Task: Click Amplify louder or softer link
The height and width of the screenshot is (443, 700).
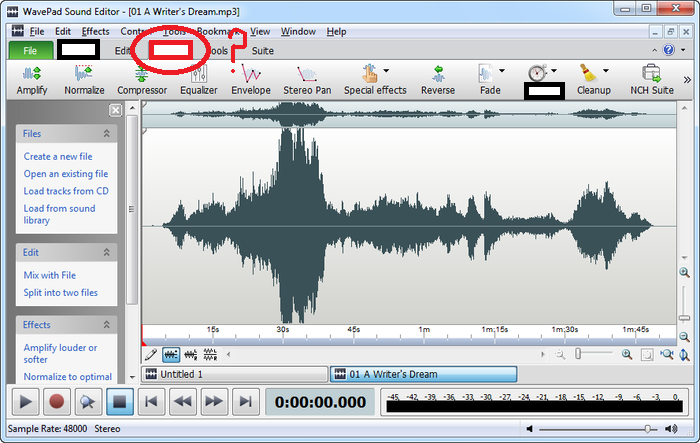Action: tap(60, 354)
